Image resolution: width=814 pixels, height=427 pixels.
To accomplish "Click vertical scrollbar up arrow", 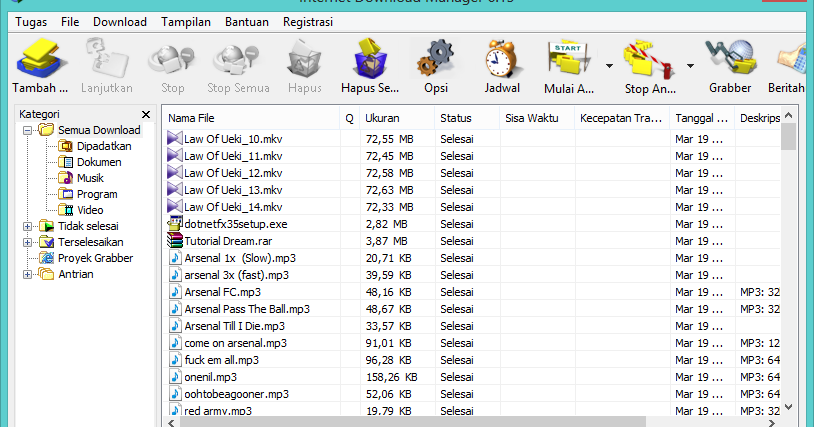I will coord(789,115).
